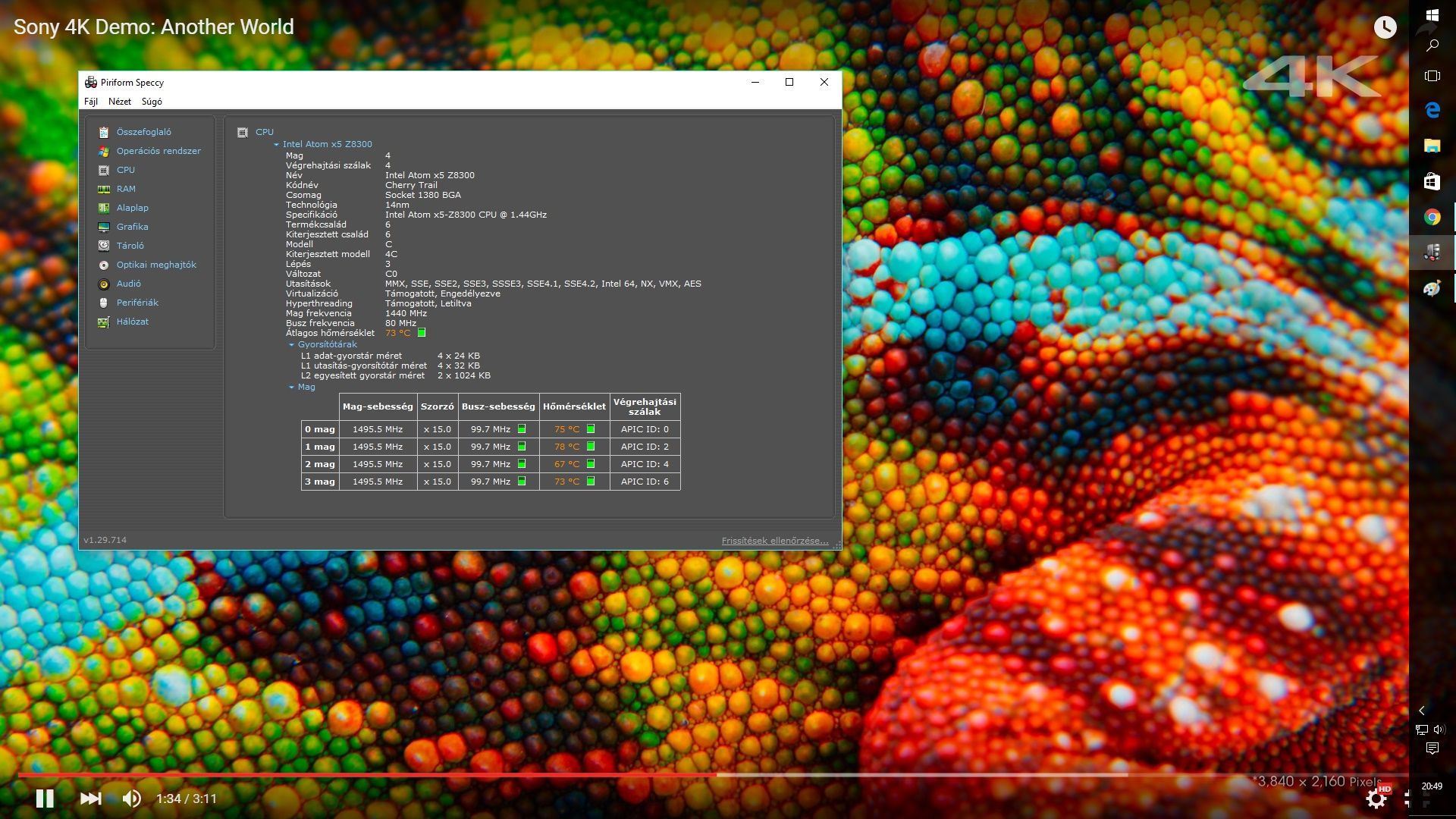Open the Windows Start button
Viewport: 1456px width, 819px height.
point(1432,15)
